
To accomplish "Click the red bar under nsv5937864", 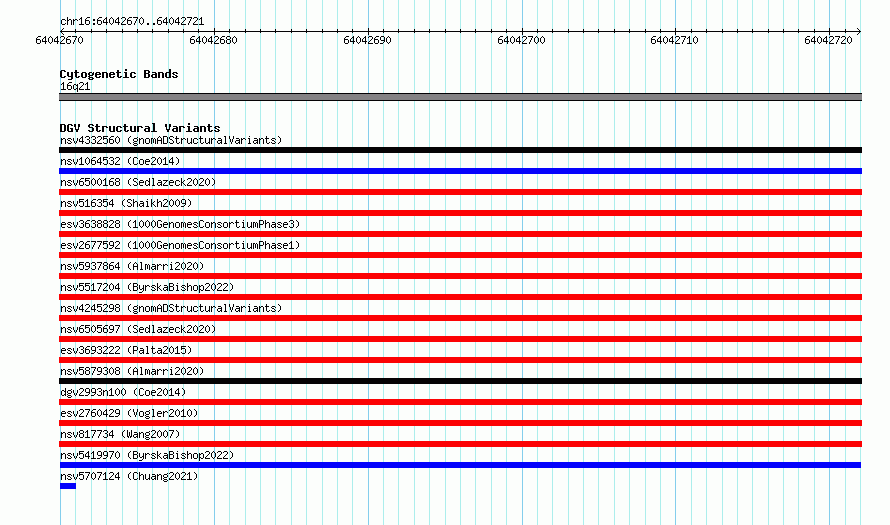I will (x=460, y=276).
